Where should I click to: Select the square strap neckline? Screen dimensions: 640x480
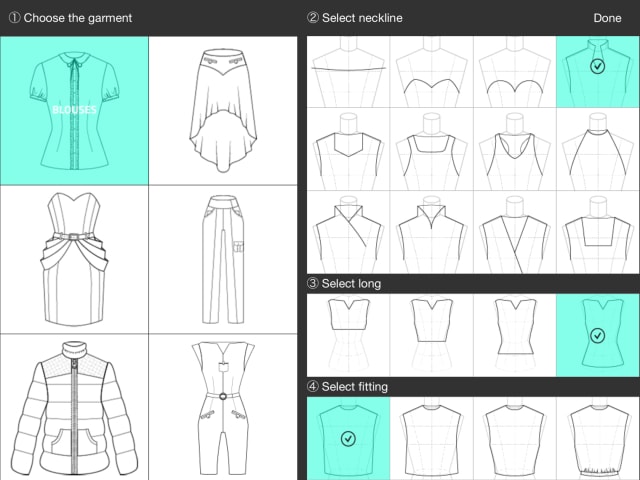click(431, 149)
